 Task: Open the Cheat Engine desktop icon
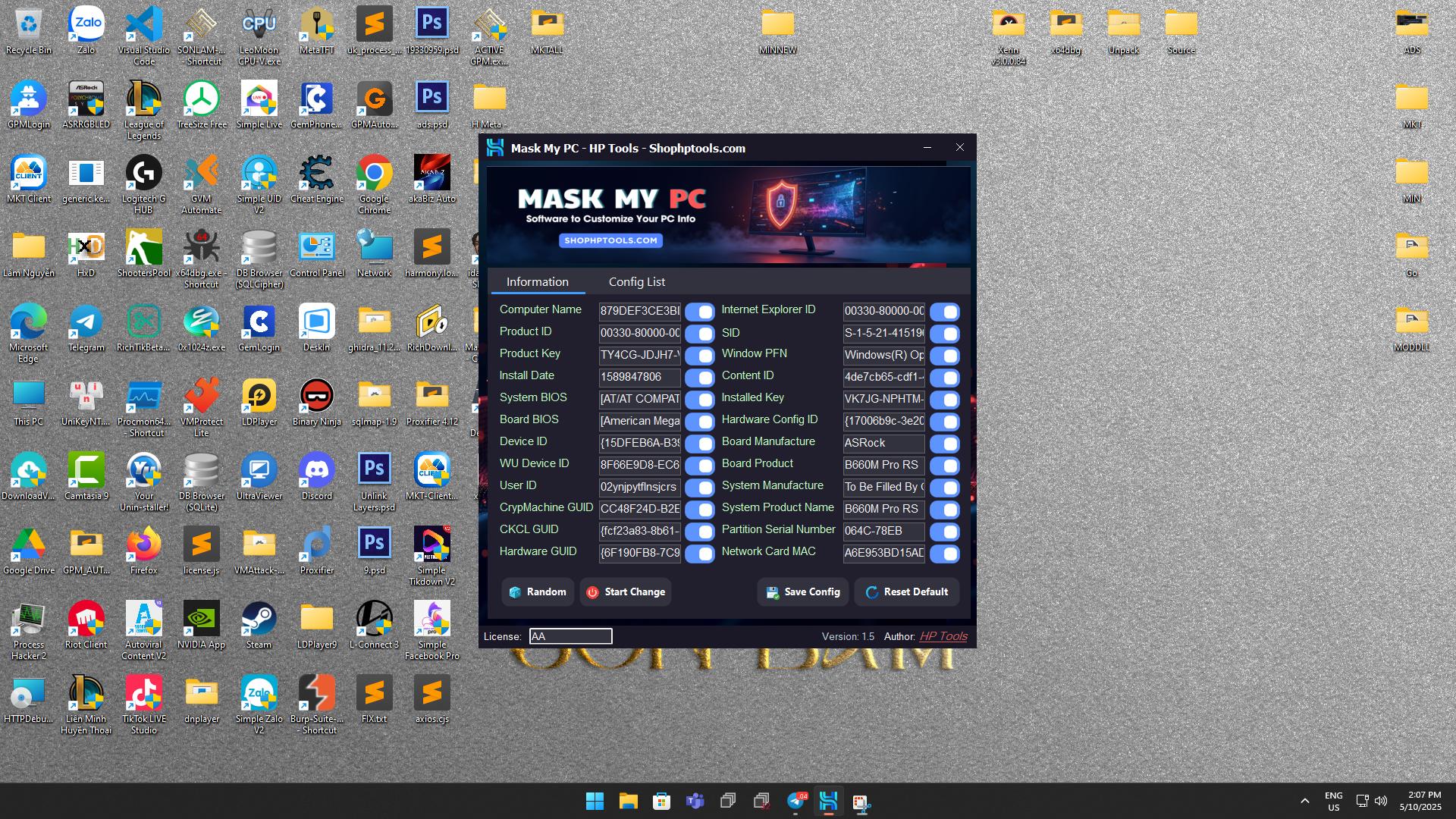pyautogui.click(x=317, y=180)
